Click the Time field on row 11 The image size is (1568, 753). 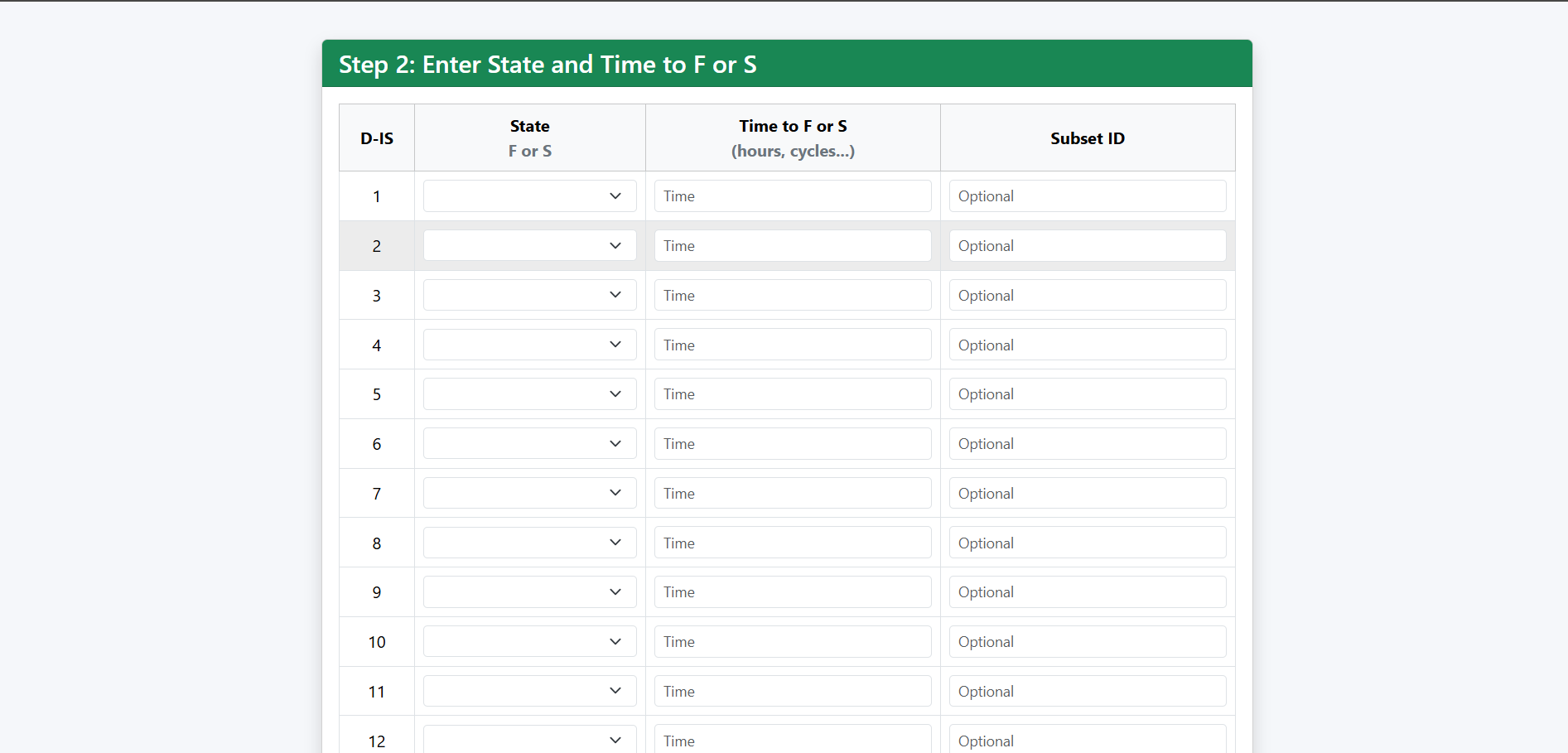point(792,690)
